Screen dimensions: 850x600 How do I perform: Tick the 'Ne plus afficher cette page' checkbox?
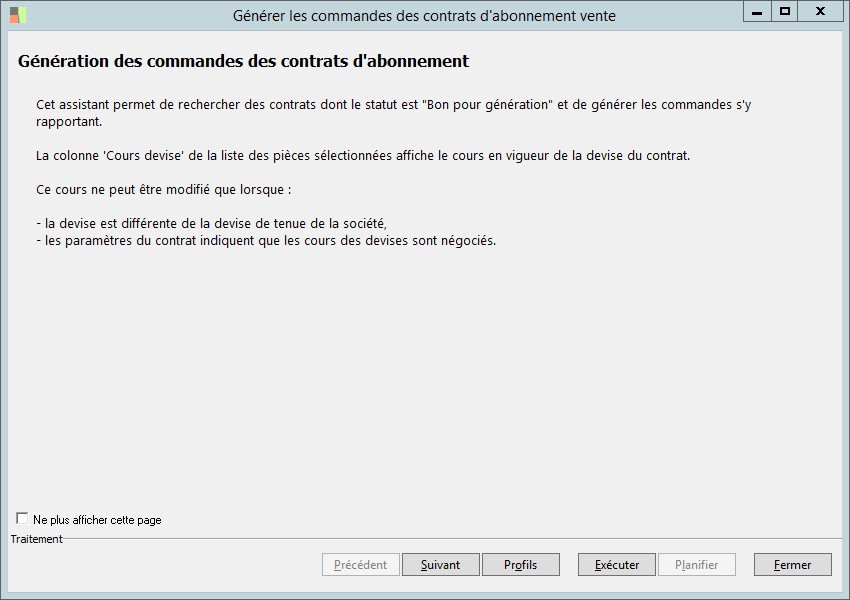(23, 519)
